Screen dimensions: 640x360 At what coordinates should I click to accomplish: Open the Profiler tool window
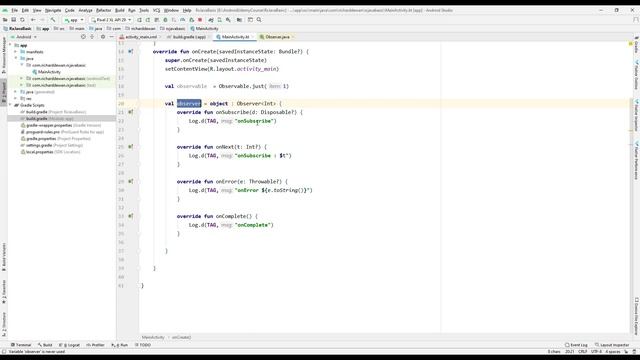coord(95,345)
